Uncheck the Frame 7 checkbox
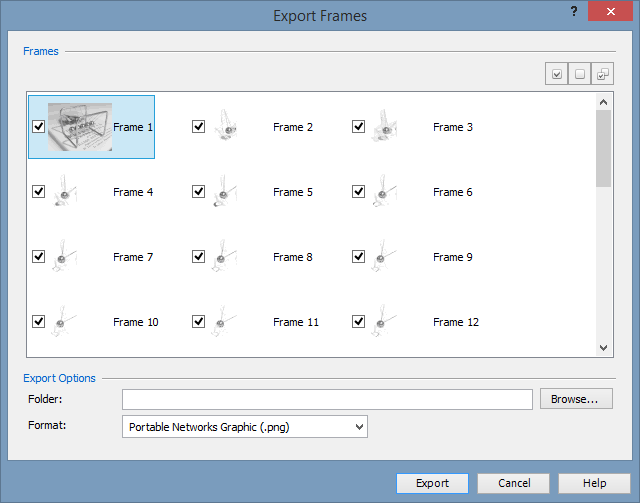This screenshot has height=503, width=640. pyautogui.click(x=38, y=256)
